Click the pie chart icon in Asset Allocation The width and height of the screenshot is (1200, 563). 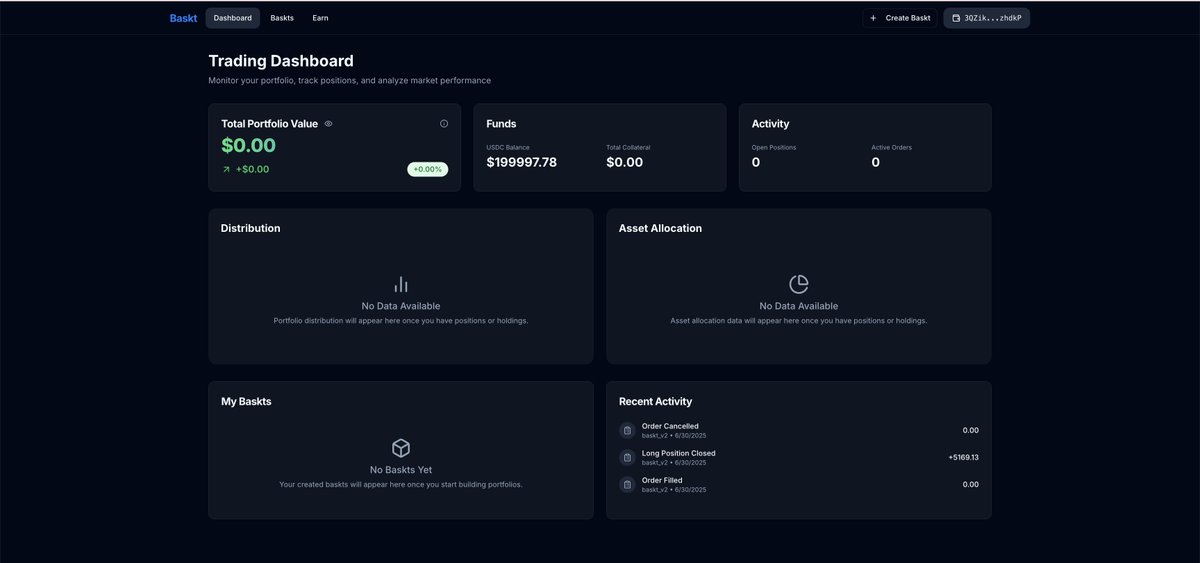[799, 284]
